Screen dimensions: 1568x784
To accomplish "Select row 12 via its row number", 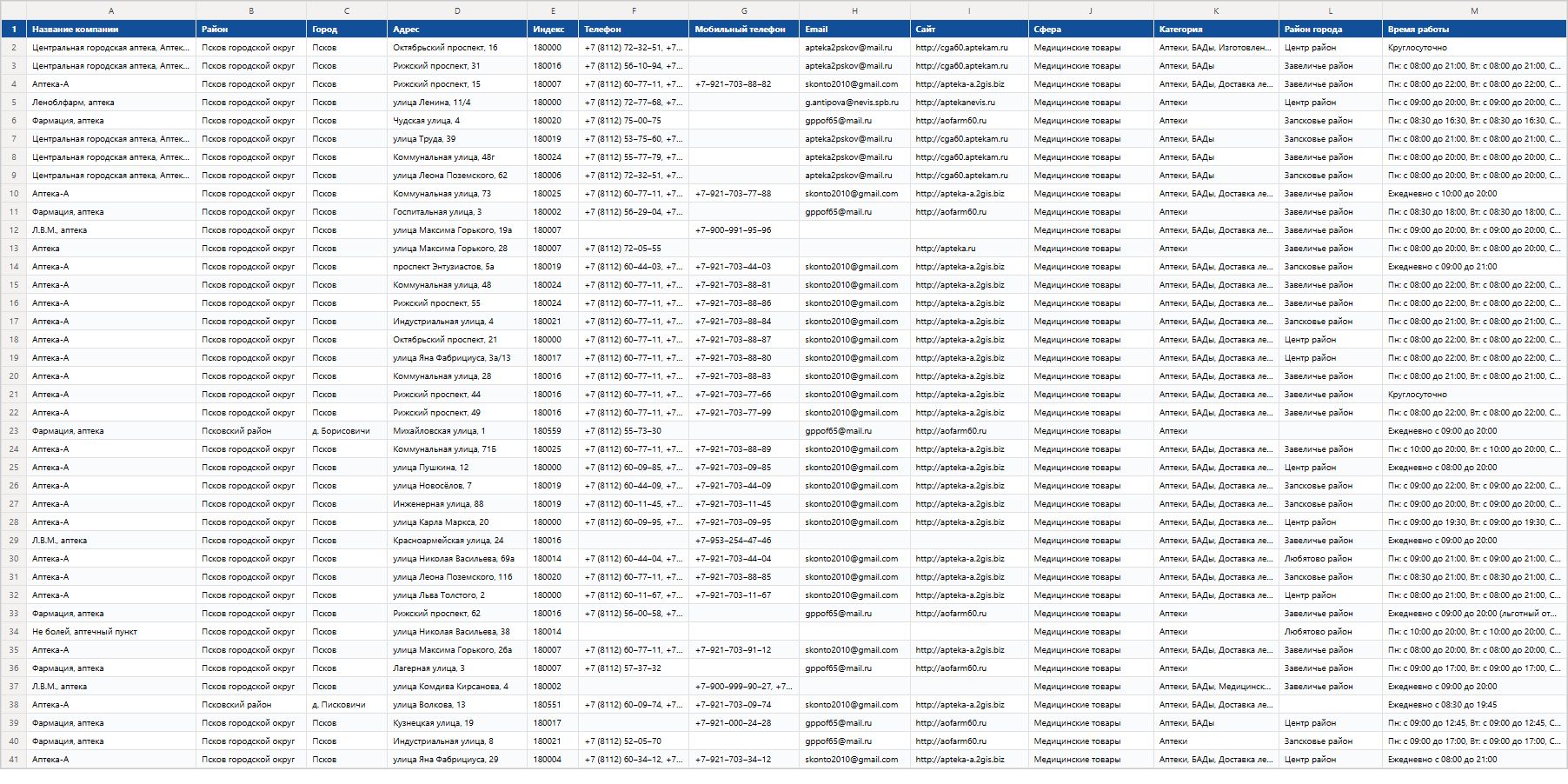I will point(14,229).
